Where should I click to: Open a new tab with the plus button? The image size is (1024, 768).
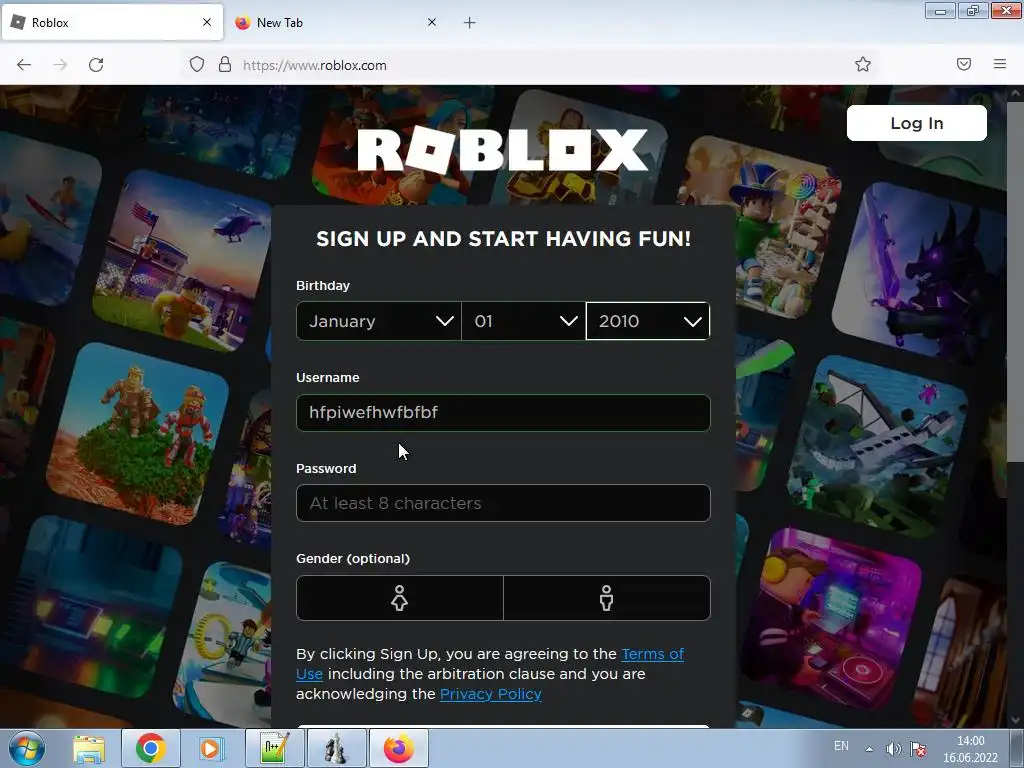click(470, 23)
